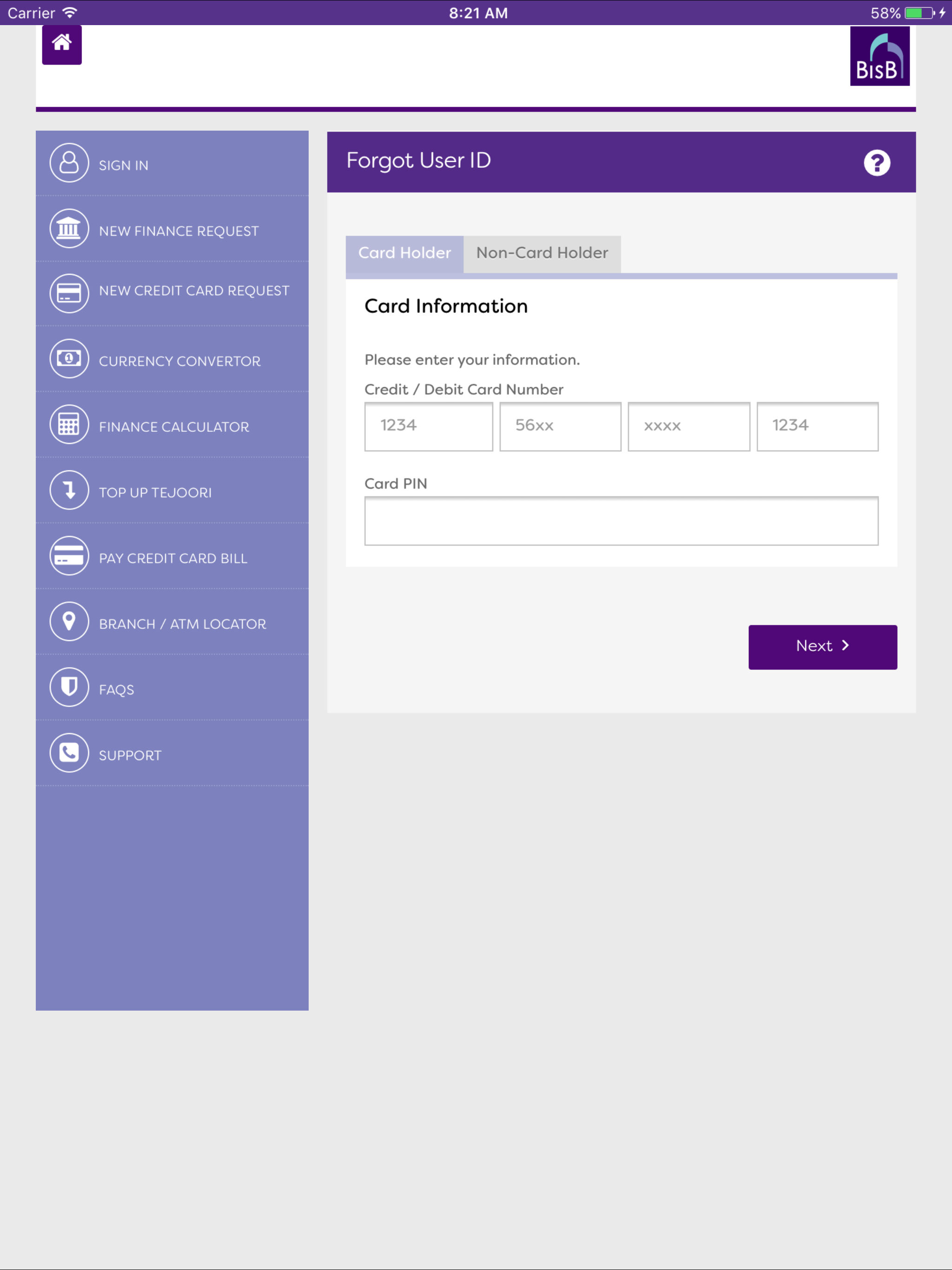Tap the bank building finance icon
The image size is (952, 1270).
69,229
